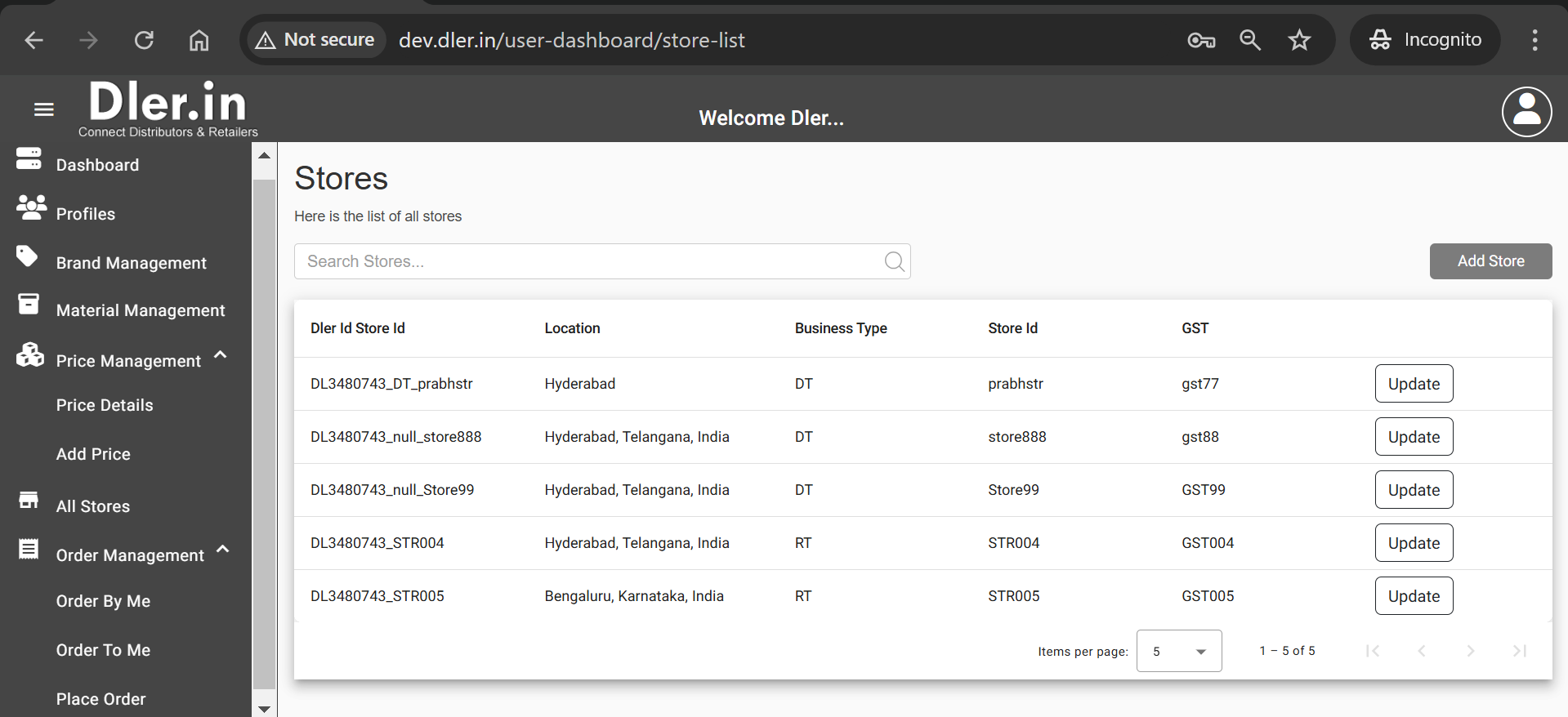This screenshot has height=717, width=1568.
Task: Open the items per page dropdown
Action: tap(1178, 651)
